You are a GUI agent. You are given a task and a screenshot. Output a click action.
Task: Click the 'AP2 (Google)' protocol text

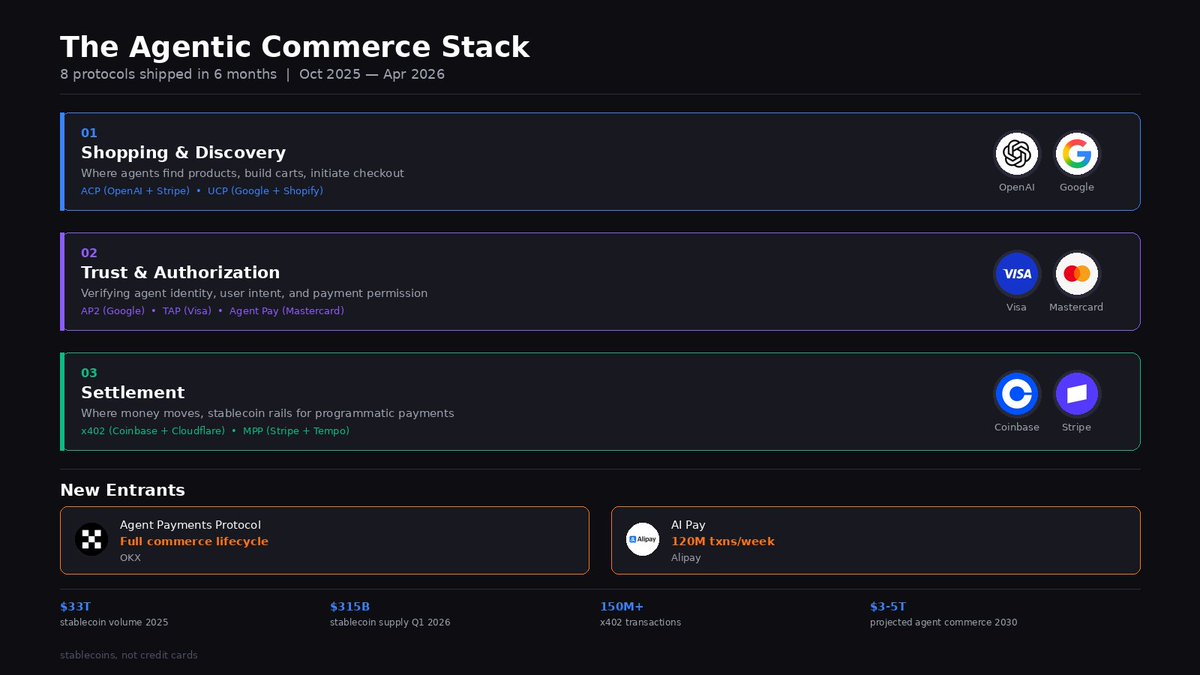tap(113, 311)
